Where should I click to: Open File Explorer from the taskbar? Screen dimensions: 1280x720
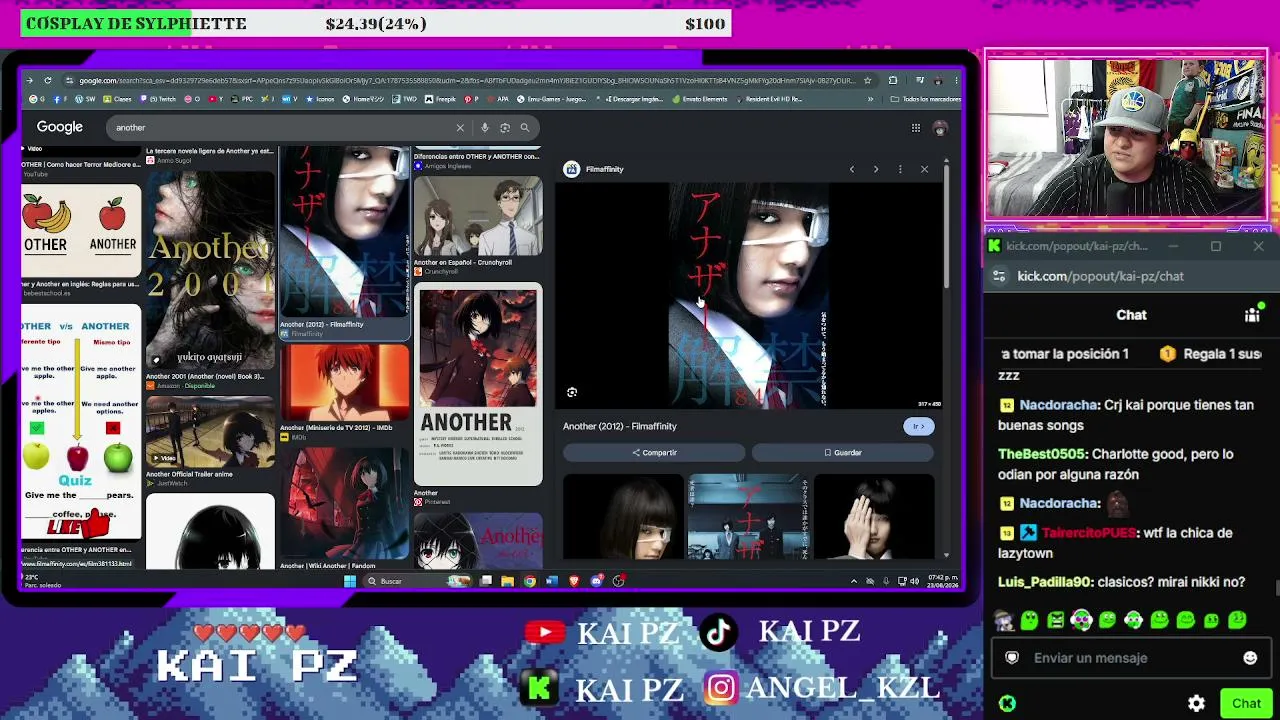[x=508, y=581]
